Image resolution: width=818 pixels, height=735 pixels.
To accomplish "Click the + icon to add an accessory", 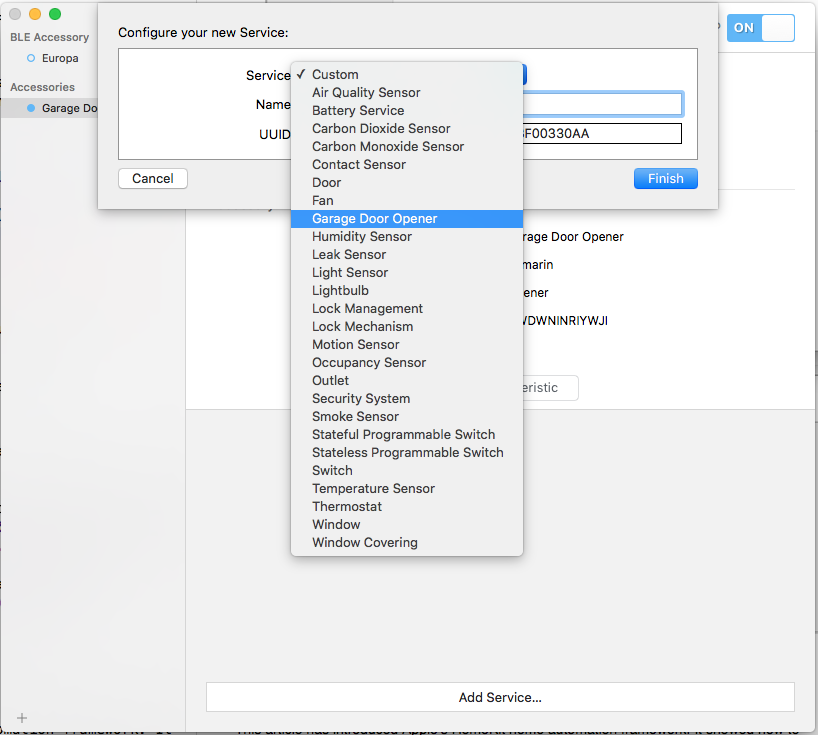I will (x=21, y=717).
